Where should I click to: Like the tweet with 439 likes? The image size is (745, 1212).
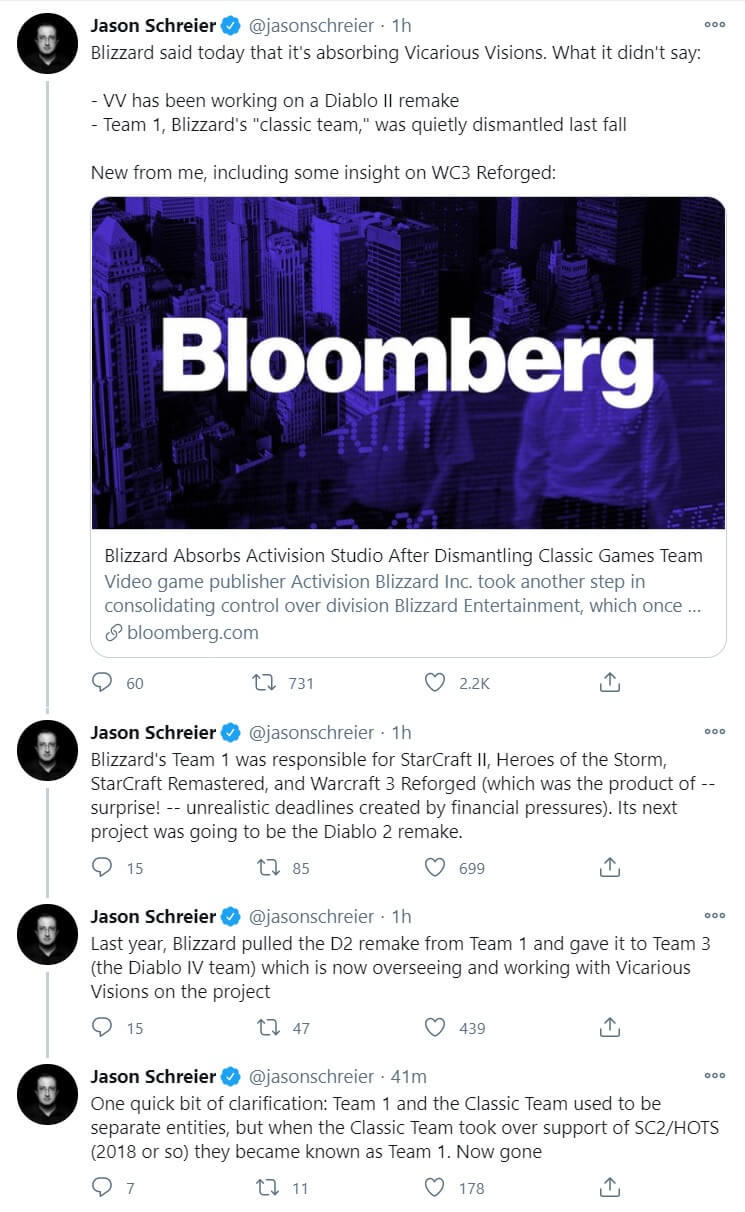(435, 1027)
